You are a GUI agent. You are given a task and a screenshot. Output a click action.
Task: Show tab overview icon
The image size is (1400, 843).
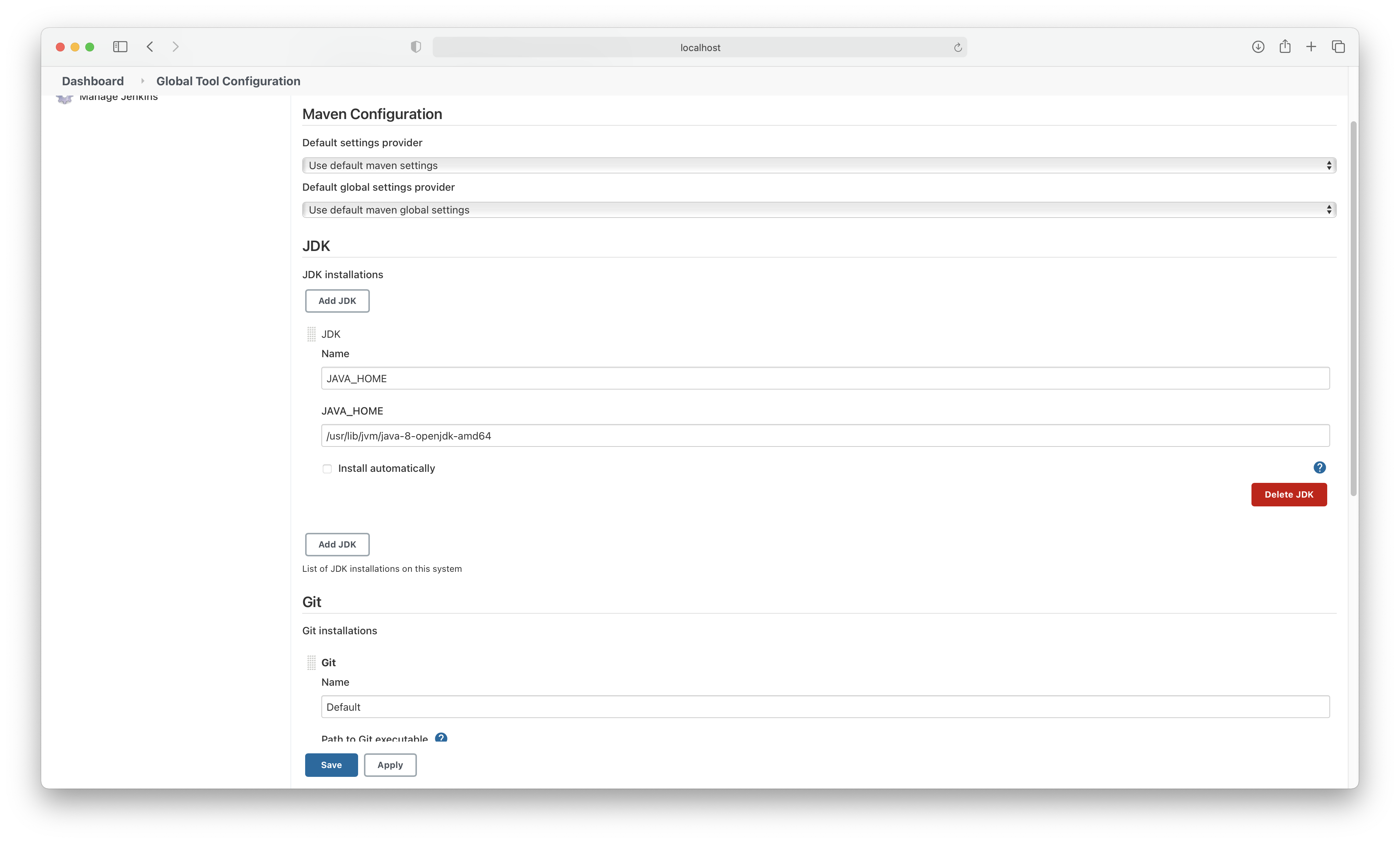[x=1338, y=47]
